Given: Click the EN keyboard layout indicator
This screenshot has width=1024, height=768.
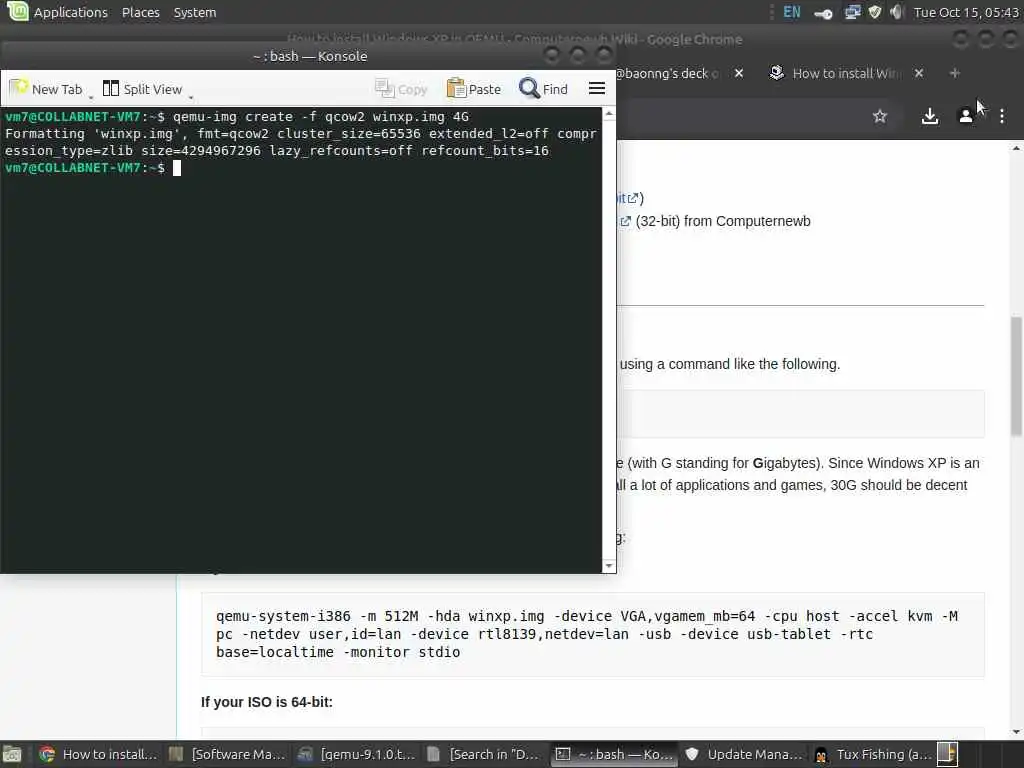Looking at the screenshot, I should [x=792, y=12].
